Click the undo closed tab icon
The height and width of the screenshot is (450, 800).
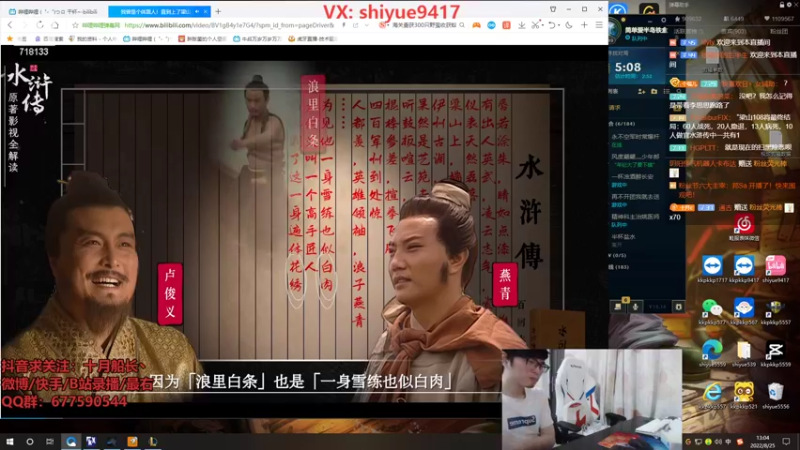click(x=552, y=25)
